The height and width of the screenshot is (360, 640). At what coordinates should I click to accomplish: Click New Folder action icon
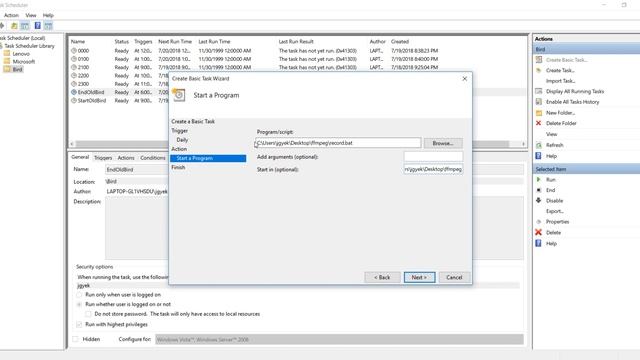click(x=539, y=113)
